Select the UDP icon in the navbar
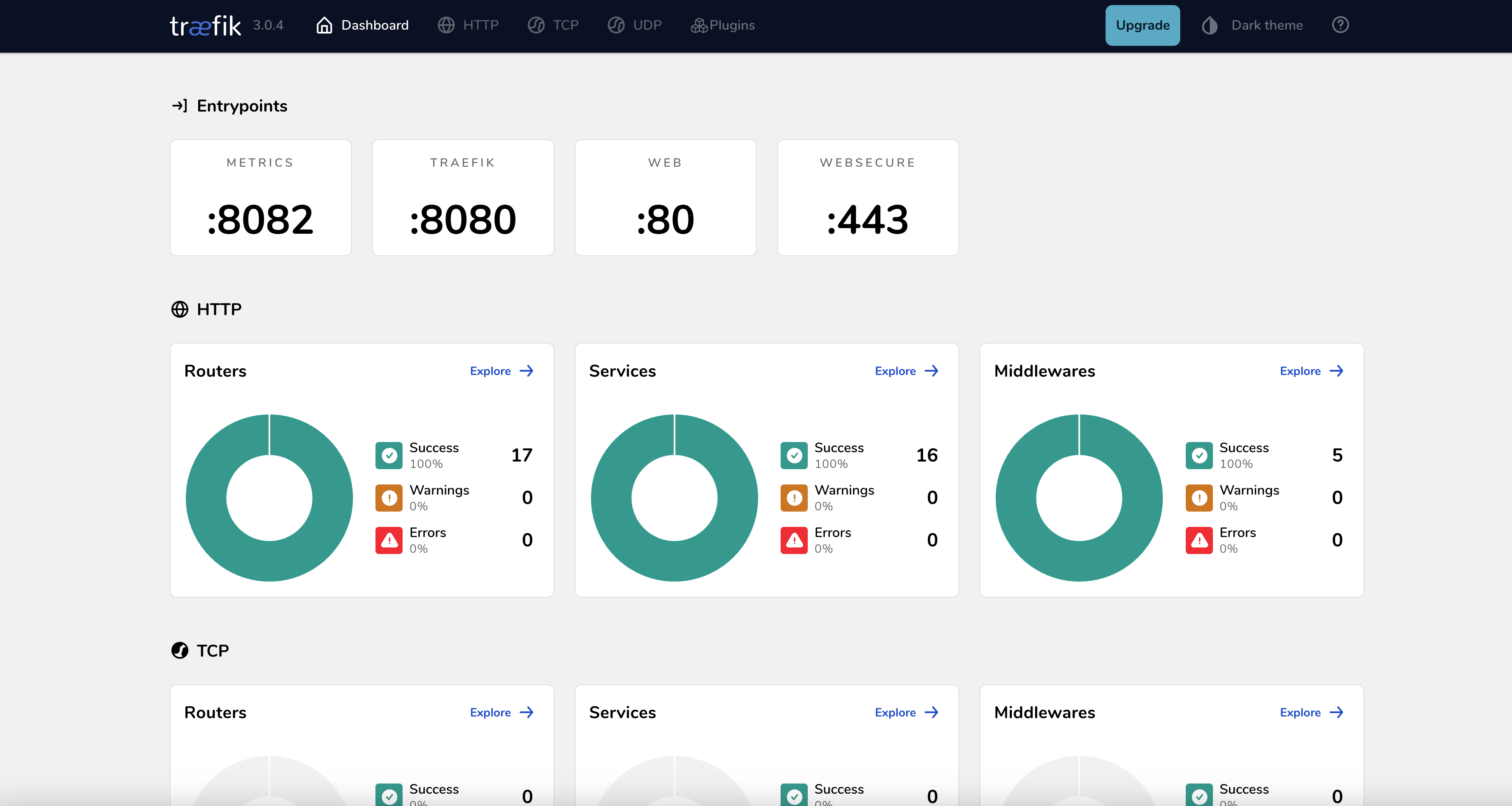This screenshot has height=806, width=1512. pyautogui.click(x=616, y=25)
